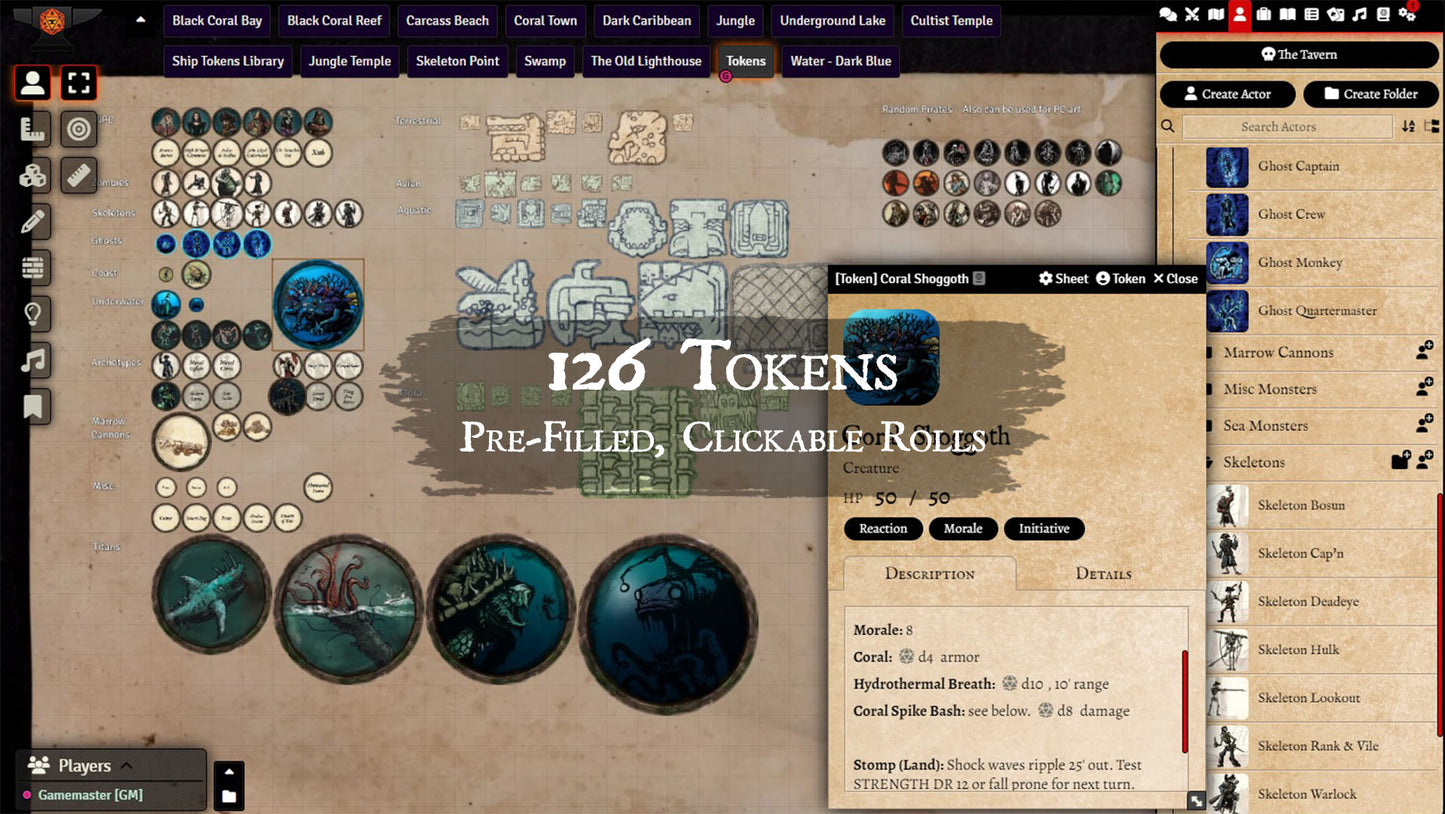Toggle the fullscreen select tool

coord(79,82)
